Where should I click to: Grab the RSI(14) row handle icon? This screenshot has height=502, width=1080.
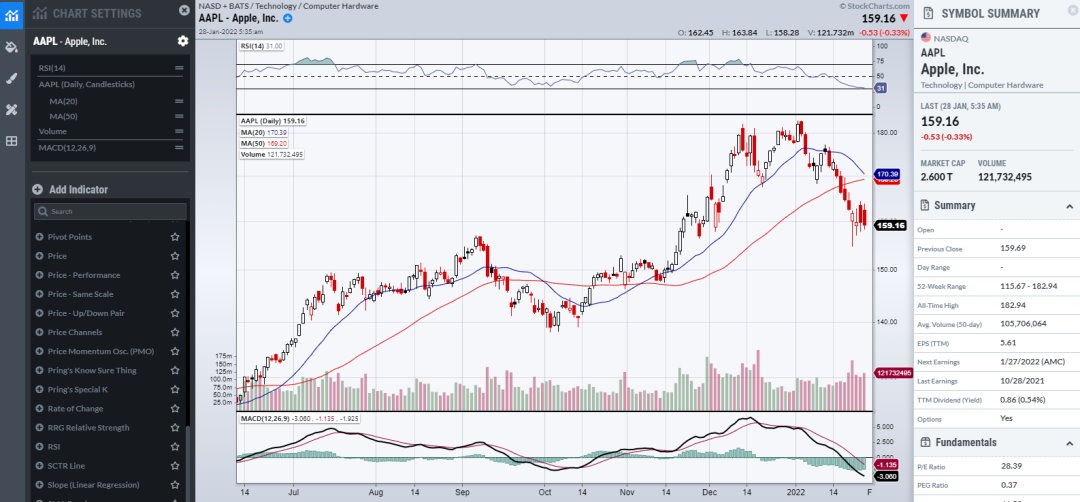coord(179,67)
